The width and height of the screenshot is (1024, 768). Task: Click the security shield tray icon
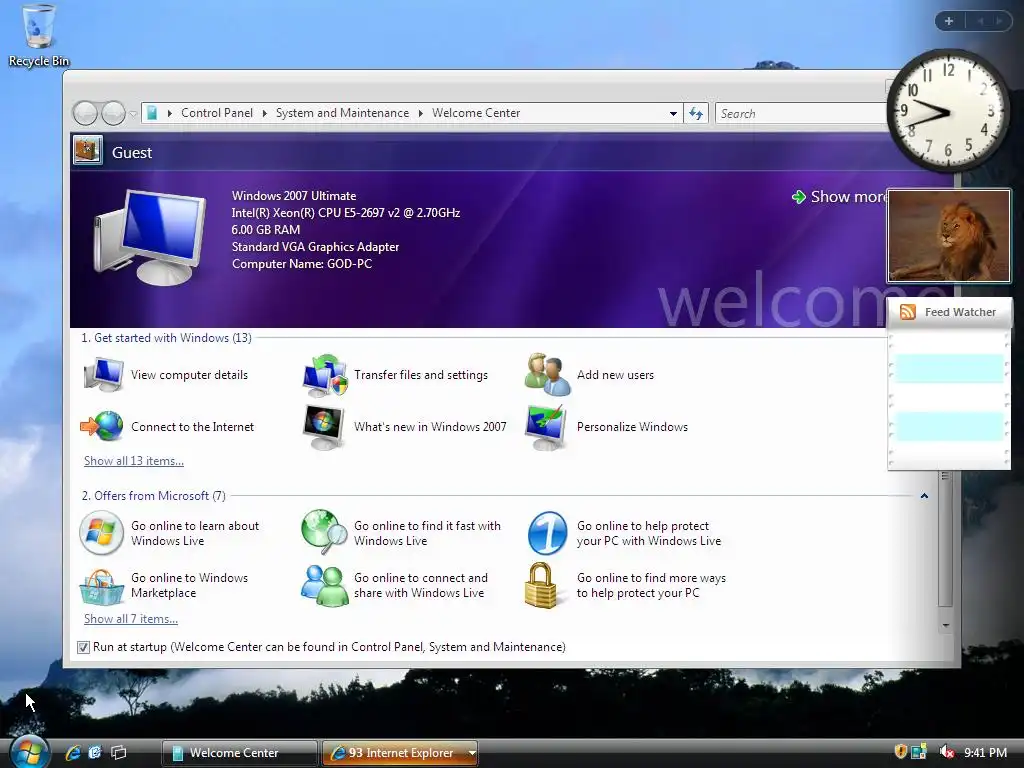pyautogui.click(x=901, y=752)
